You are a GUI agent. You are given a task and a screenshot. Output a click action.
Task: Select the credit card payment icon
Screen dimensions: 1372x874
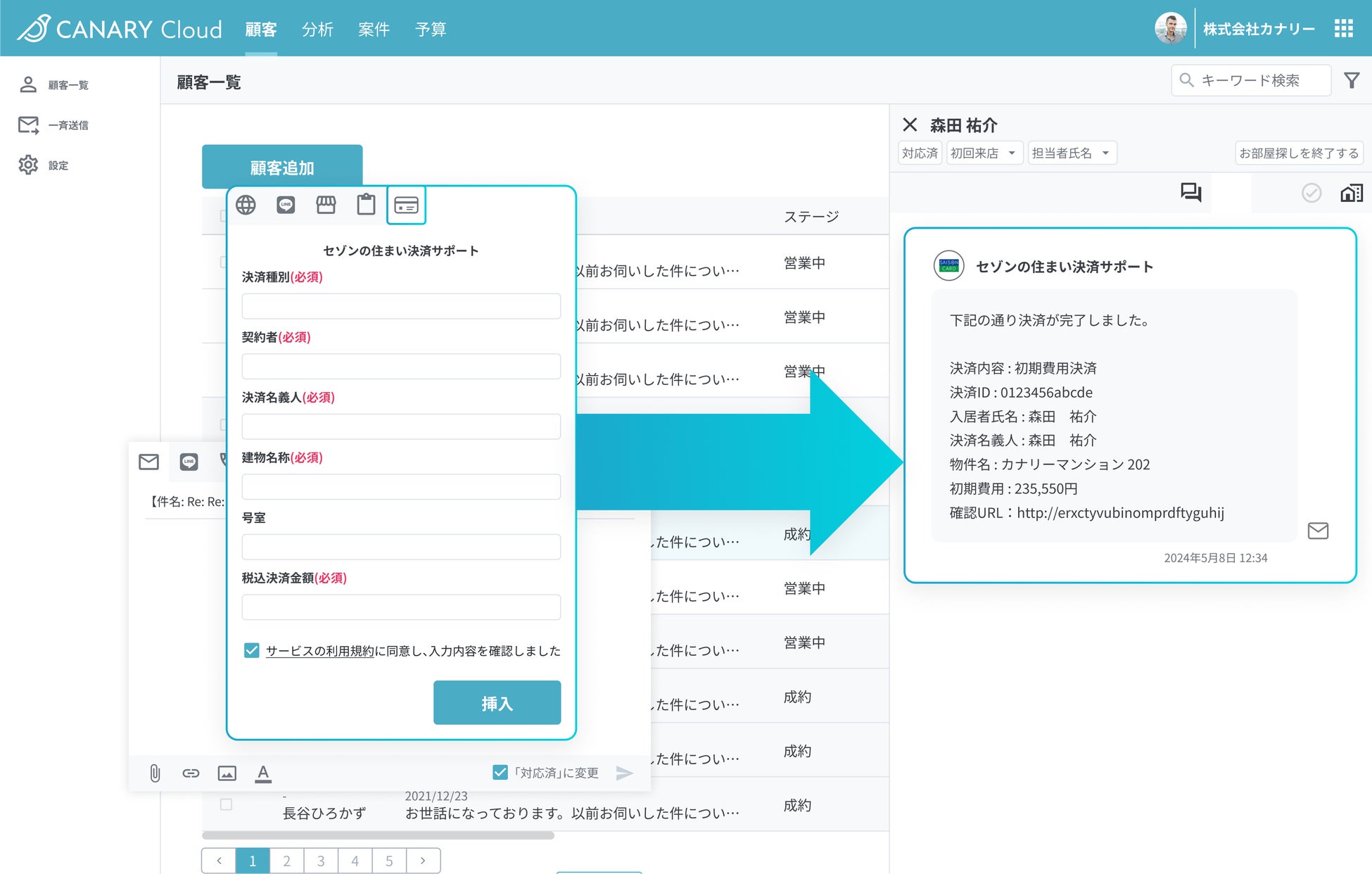[406, 205]
